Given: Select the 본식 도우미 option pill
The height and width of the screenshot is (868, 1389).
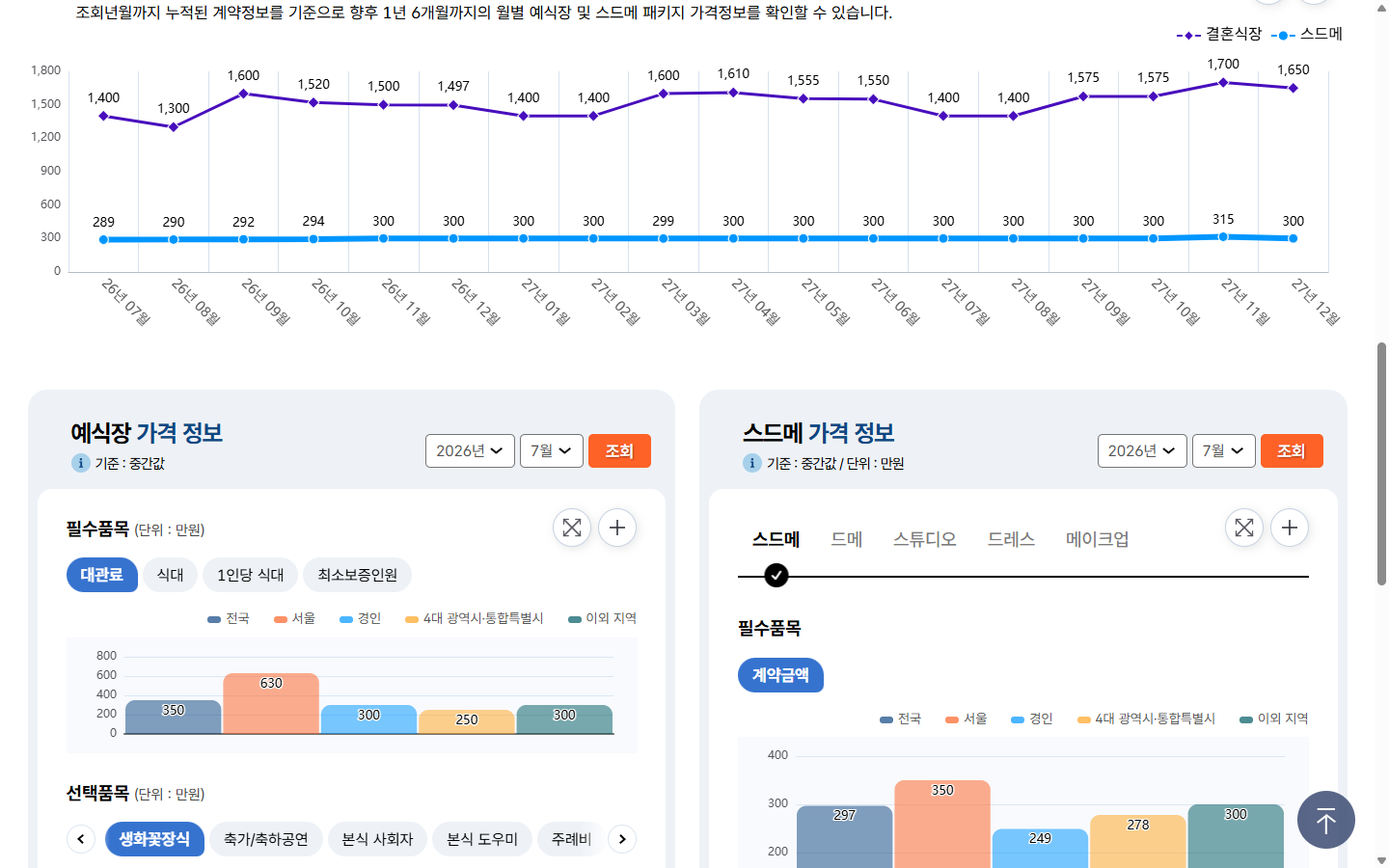Looking at the screenshot, I should [x=482, y=839].
